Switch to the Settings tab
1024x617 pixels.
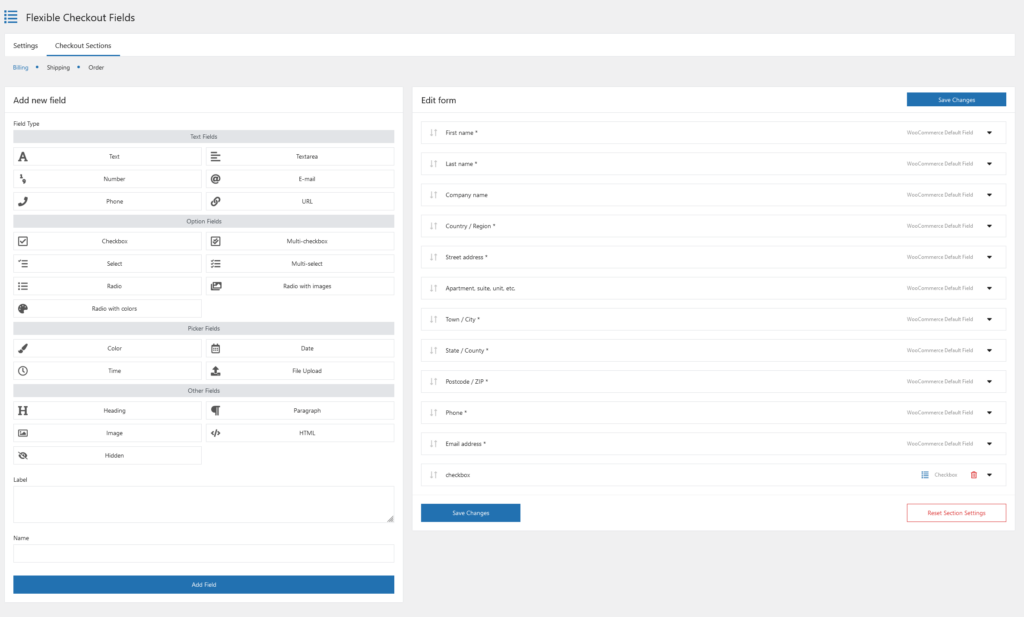coord(25,45)
